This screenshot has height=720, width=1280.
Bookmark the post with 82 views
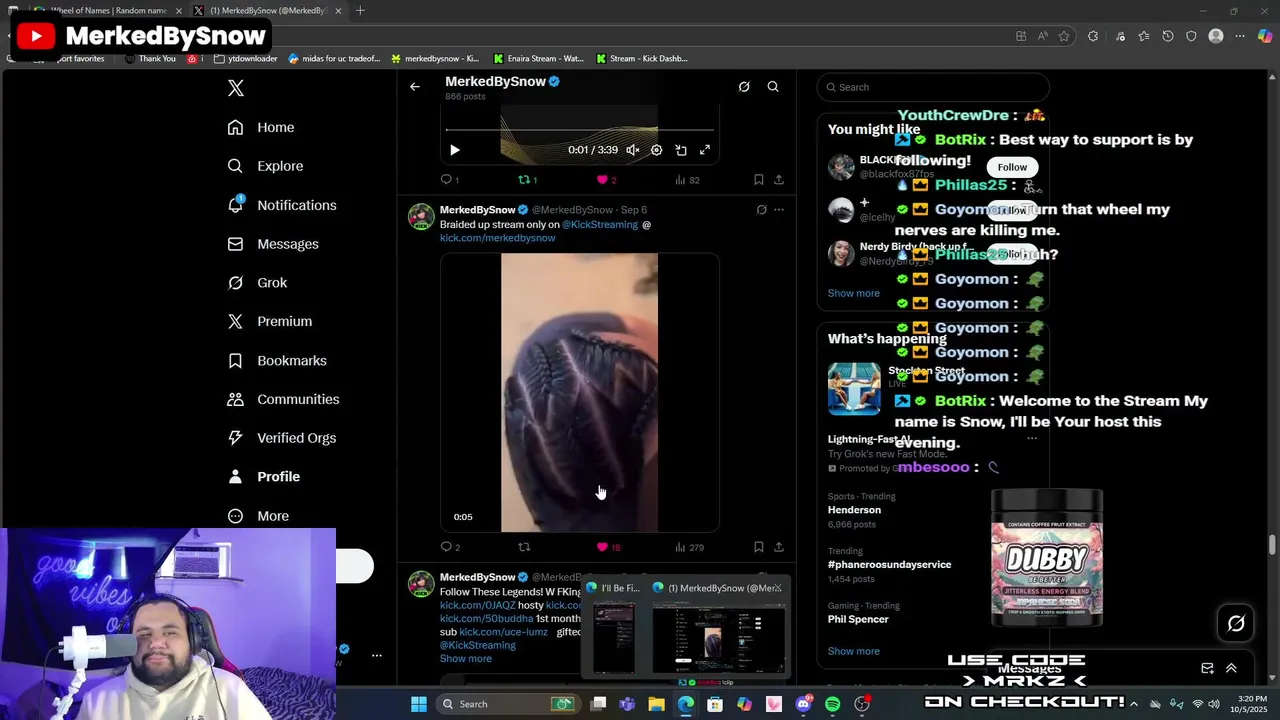[759, 180]
